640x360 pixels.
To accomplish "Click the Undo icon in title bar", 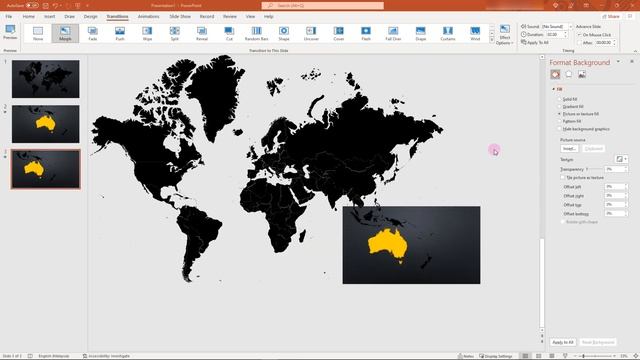I will 55,6.
